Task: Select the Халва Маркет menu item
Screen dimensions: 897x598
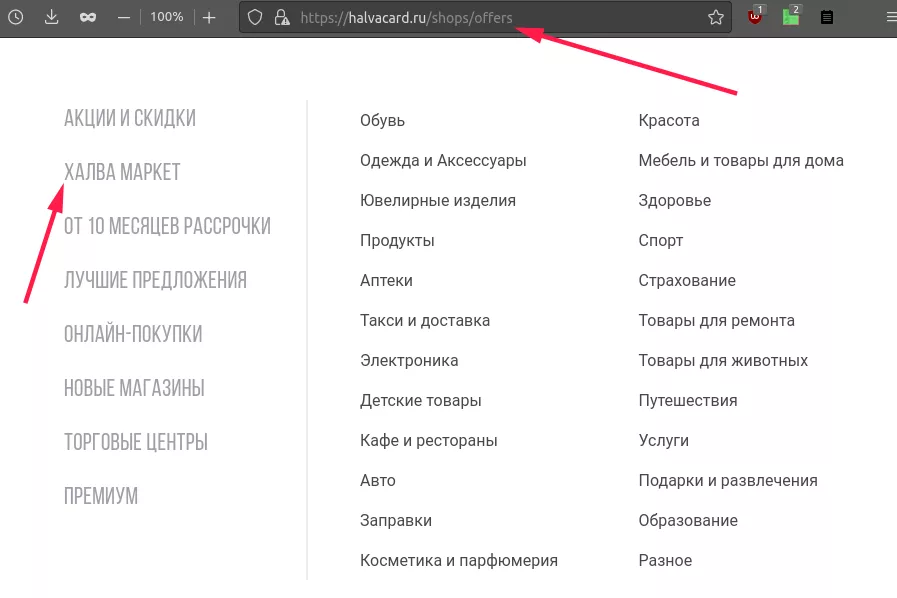Action: click(x=122, y=172)
